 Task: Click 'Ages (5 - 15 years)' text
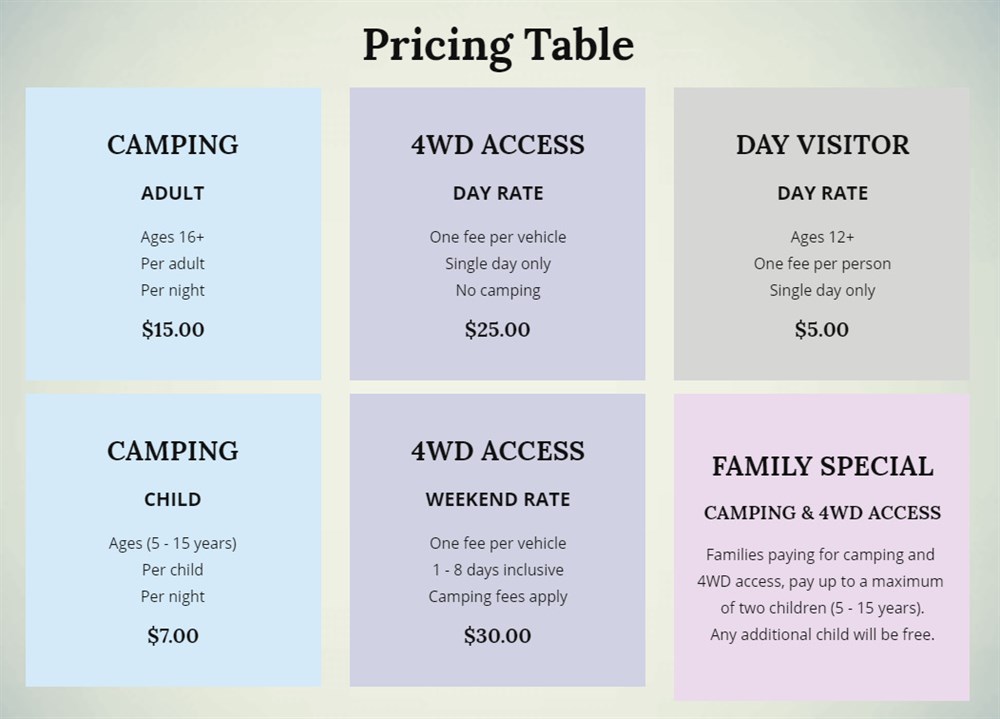pyautogui.click(x=173, y=544)
